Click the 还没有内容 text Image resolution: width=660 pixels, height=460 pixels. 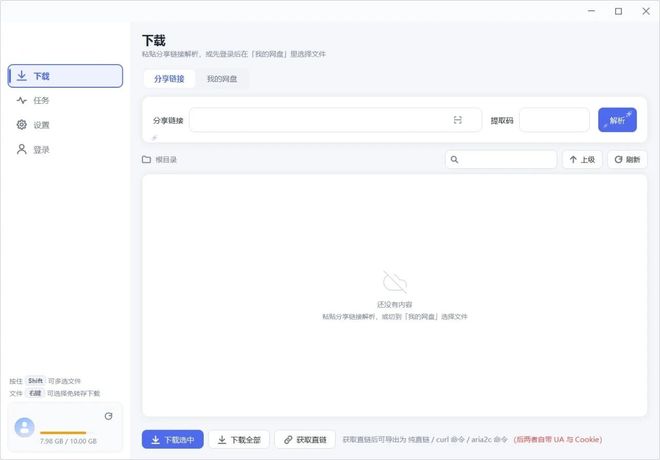pos(394,304)
